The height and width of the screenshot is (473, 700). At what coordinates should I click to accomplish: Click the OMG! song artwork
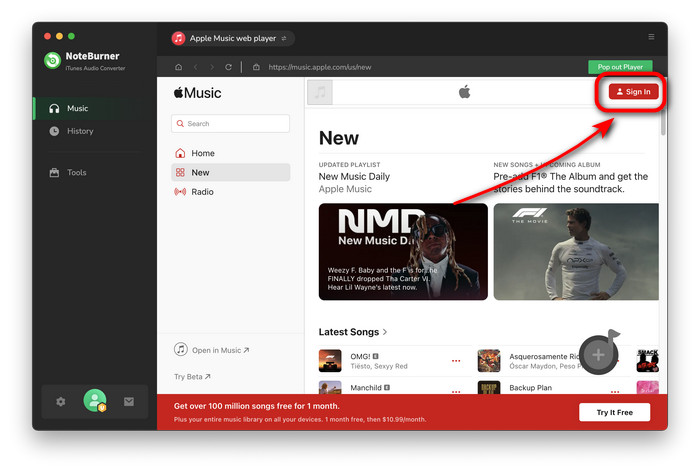pos(330,361)
